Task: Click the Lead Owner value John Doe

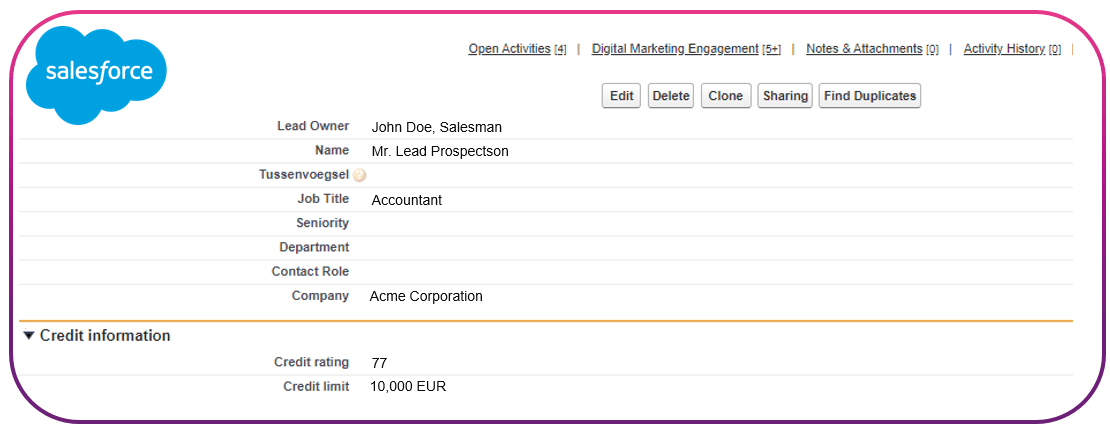Action: tap(436, 127)
